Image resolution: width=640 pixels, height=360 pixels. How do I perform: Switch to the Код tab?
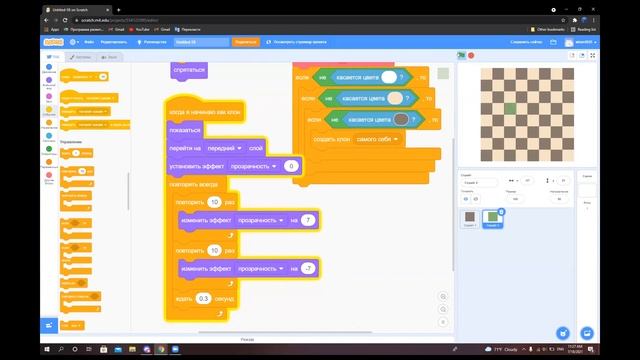(x=53, y=57)
